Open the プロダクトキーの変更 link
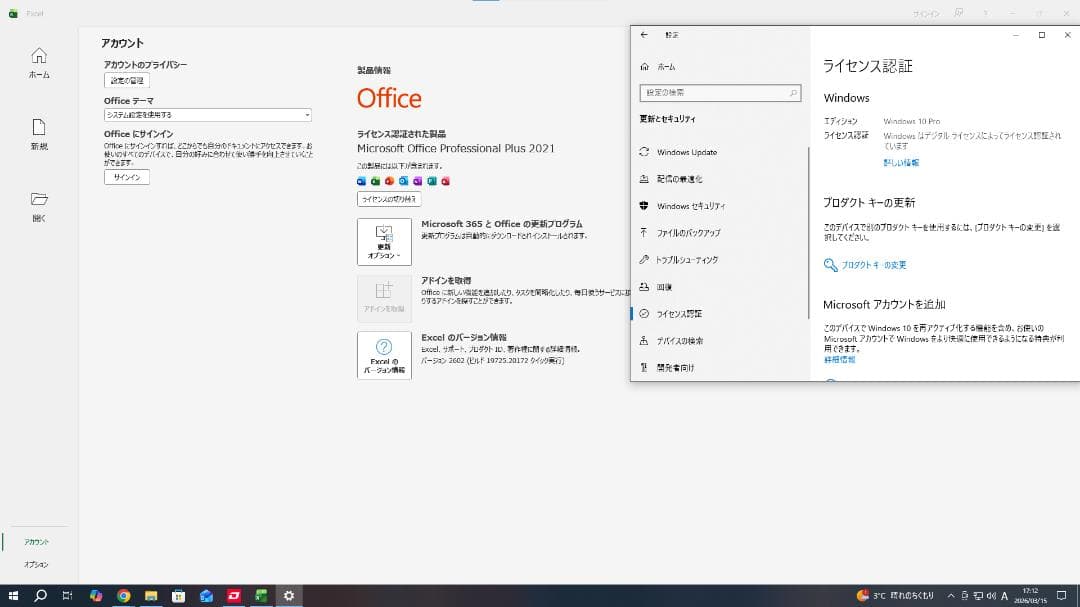 click(x=874, y=265)
